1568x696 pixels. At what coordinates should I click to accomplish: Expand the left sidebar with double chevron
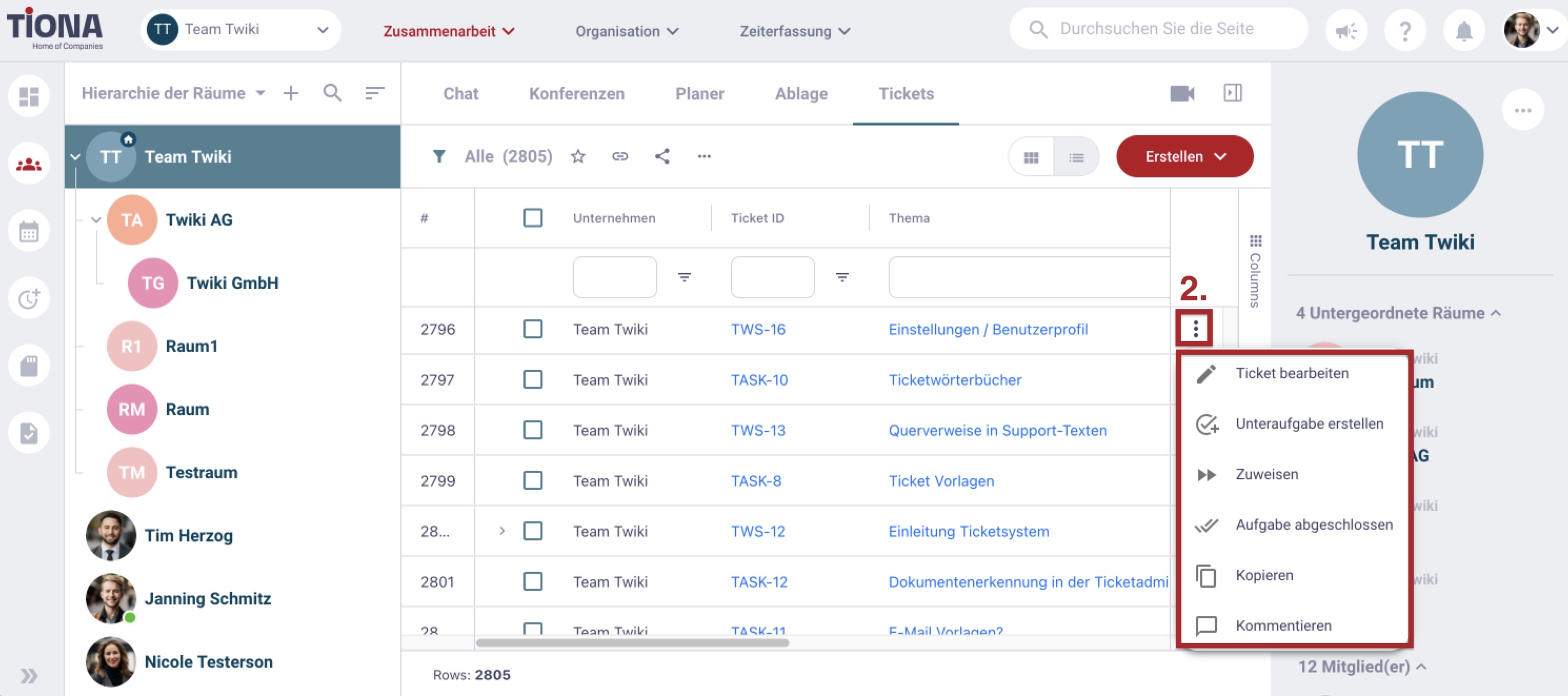pos(29,675)
